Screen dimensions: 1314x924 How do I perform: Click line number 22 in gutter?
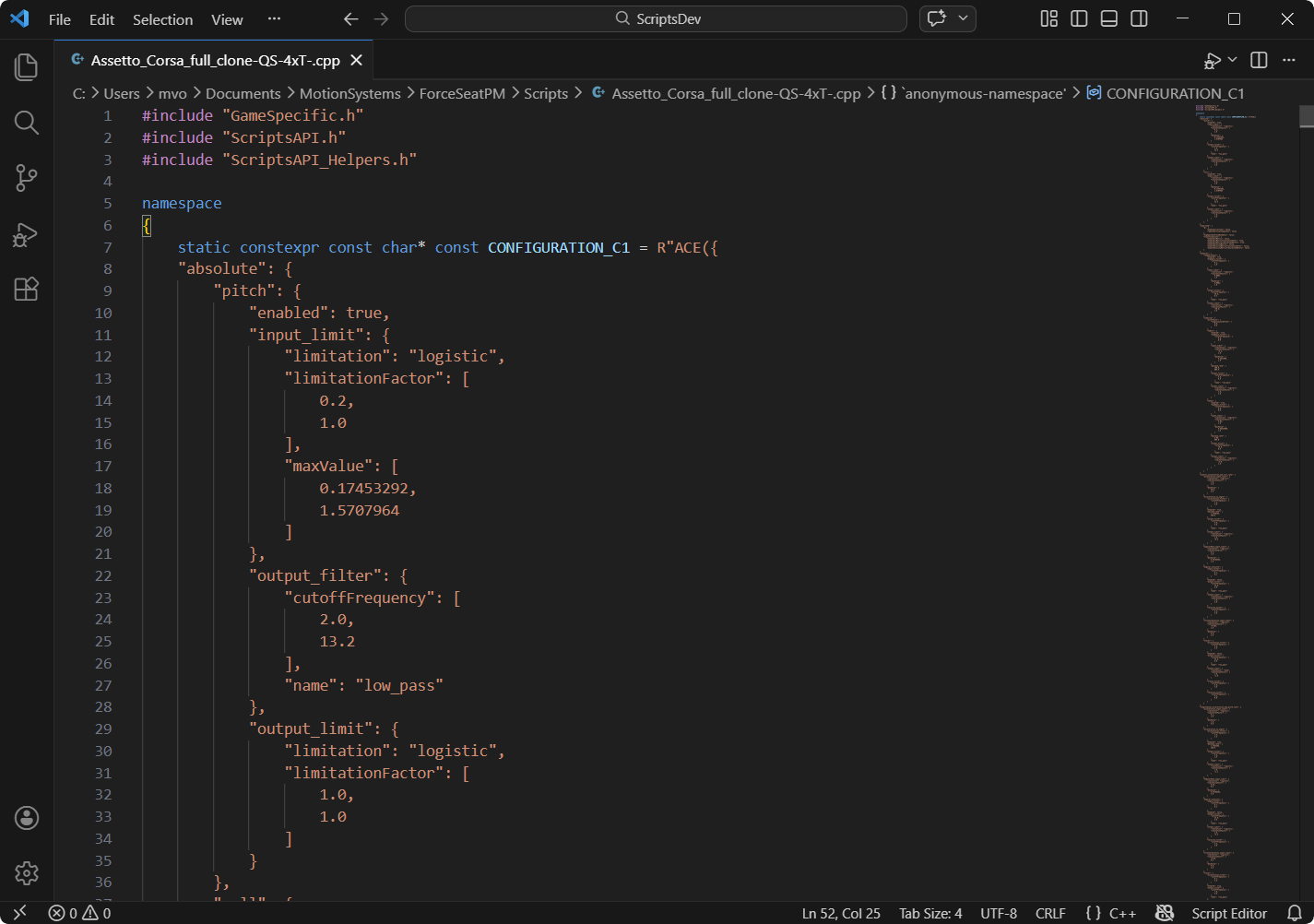pyautogui.click(x=102, y=575)
